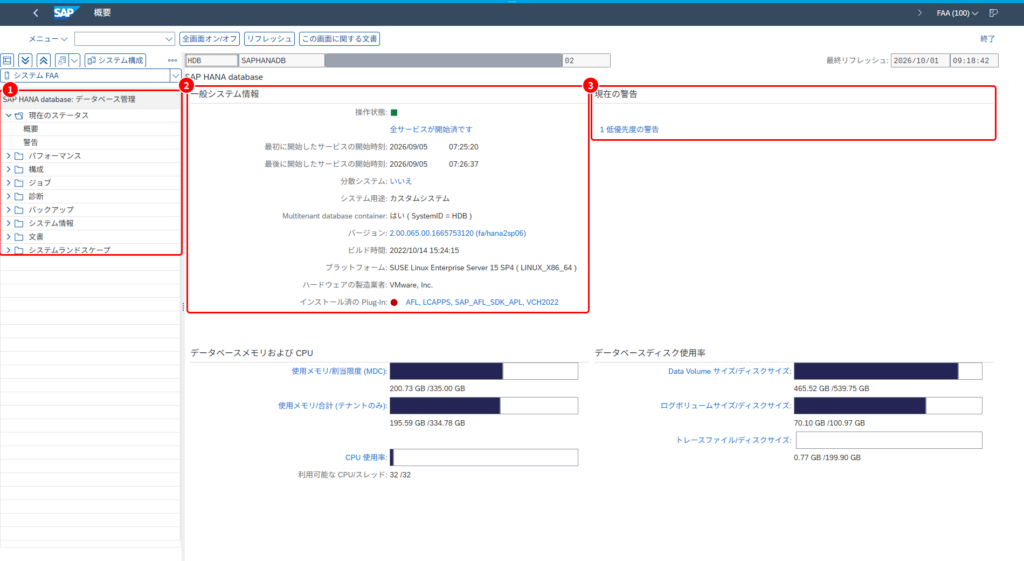Click the HDB field
The height and width of the screenshot is (561, 1024).
pos(211,61)
